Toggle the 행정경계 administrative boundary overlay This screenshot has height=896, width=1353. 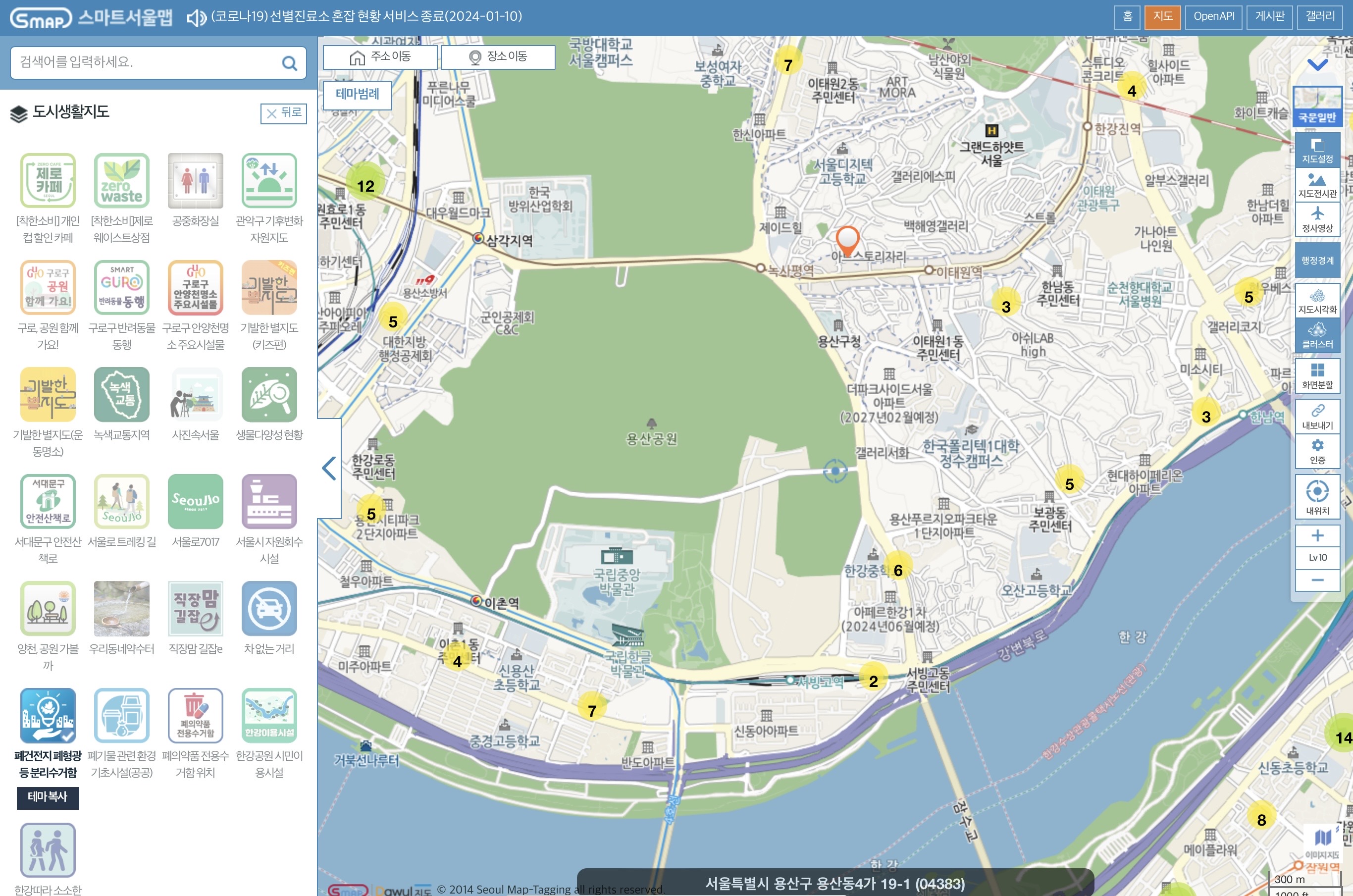click(x=1317, y=261)
